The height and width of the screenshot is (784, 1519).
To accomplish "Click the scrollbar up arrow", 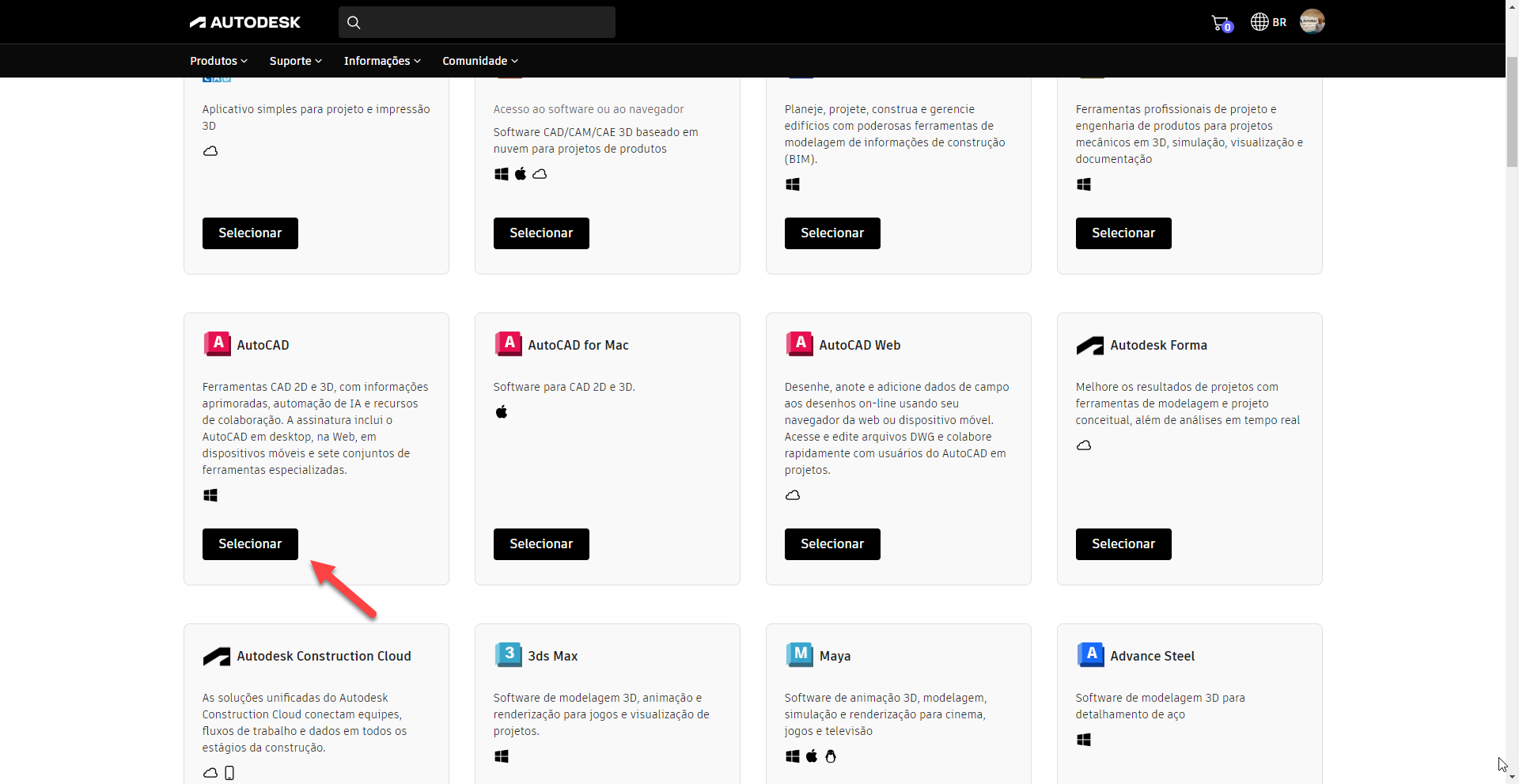I will click(x=1512, y=6).
